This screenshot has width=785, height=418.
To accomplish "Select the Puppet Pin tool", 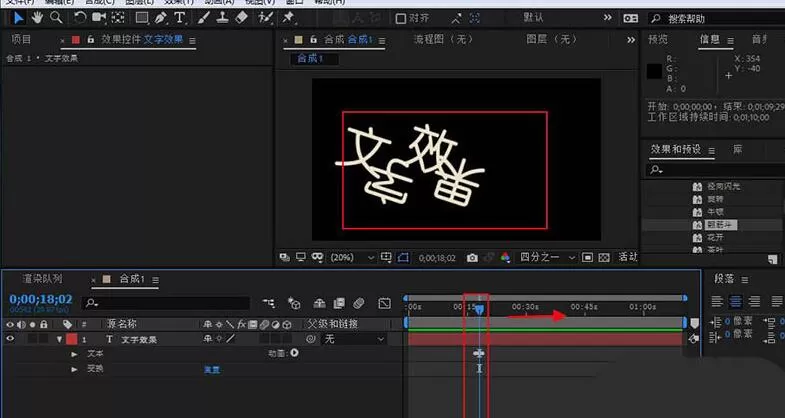I will click(288, 18).
